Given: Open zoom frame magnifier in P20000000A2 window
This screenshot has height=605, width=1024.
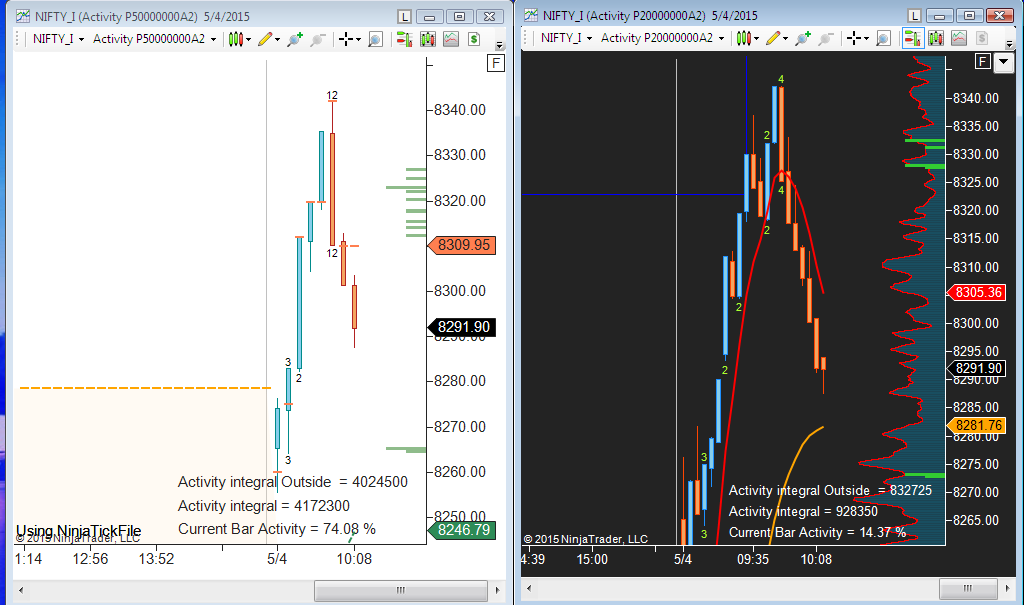Looking at the screenshot, I should click(883, 39).
